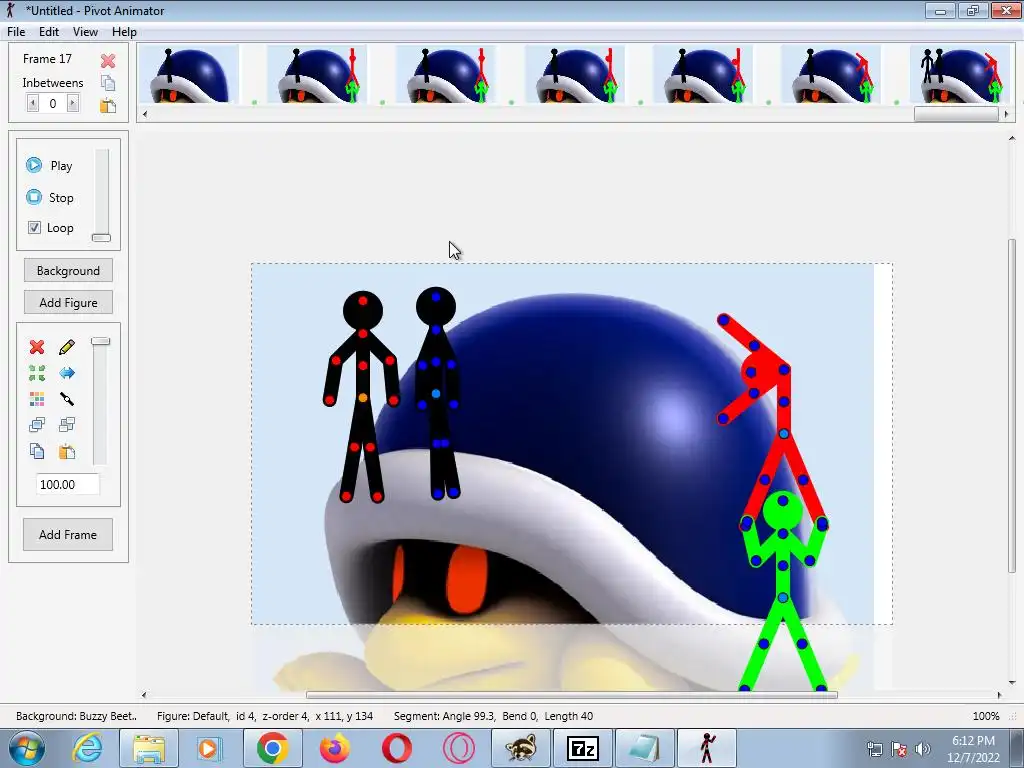The image size is (1024, 768).
Task: Click status bar text 'Background: Buzzy Beet..'
Action: click(76, 716)
